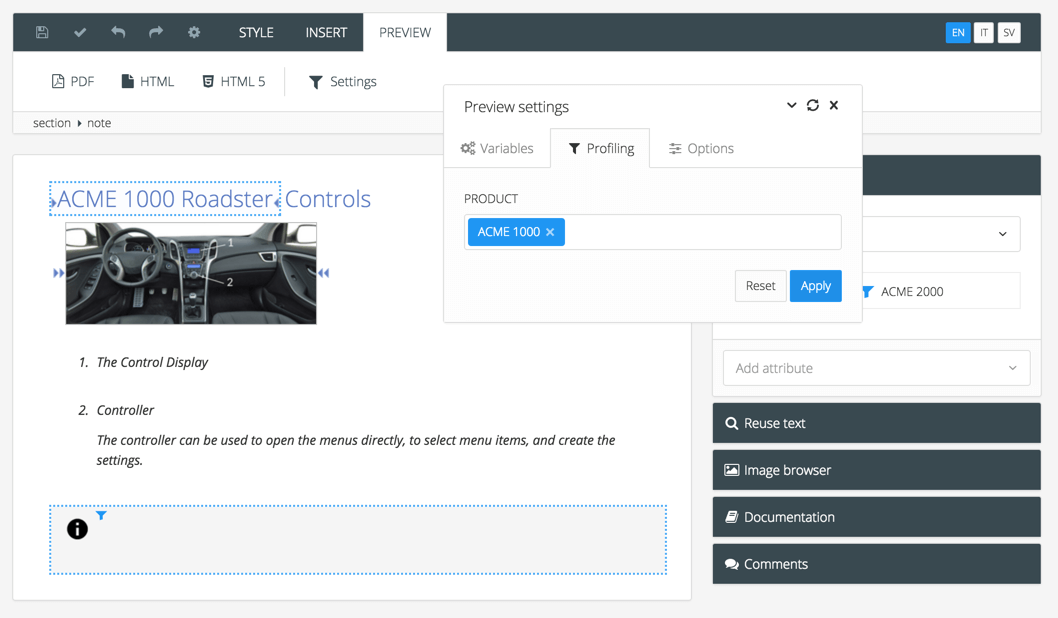Click the checkmark validate icon
This screenshot has height=618, width=1058.
[80, 32]
